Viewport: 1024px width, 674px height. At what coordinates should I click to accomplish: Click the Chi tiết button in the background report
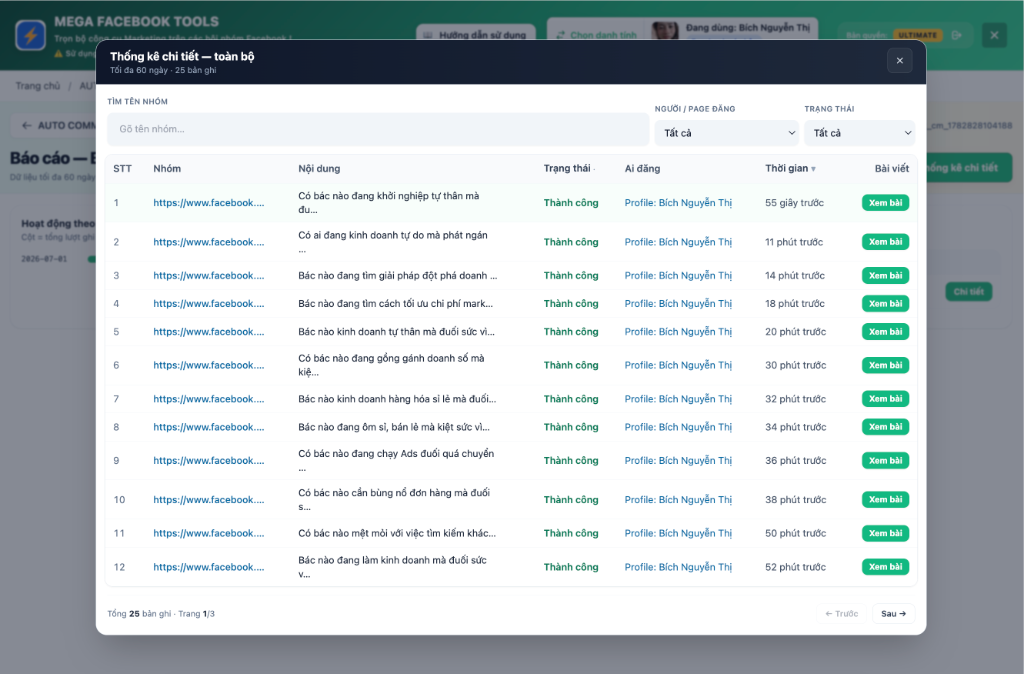point(968,292)
